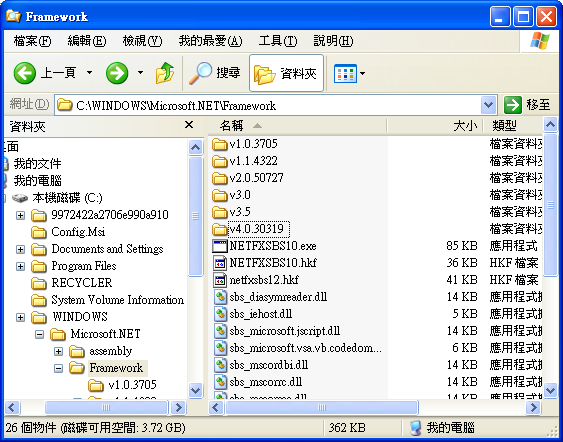Select the sbs_mscorrc.dll icon
The height and width of the screenshot is (442, 563).
click(x=220, y=382)
